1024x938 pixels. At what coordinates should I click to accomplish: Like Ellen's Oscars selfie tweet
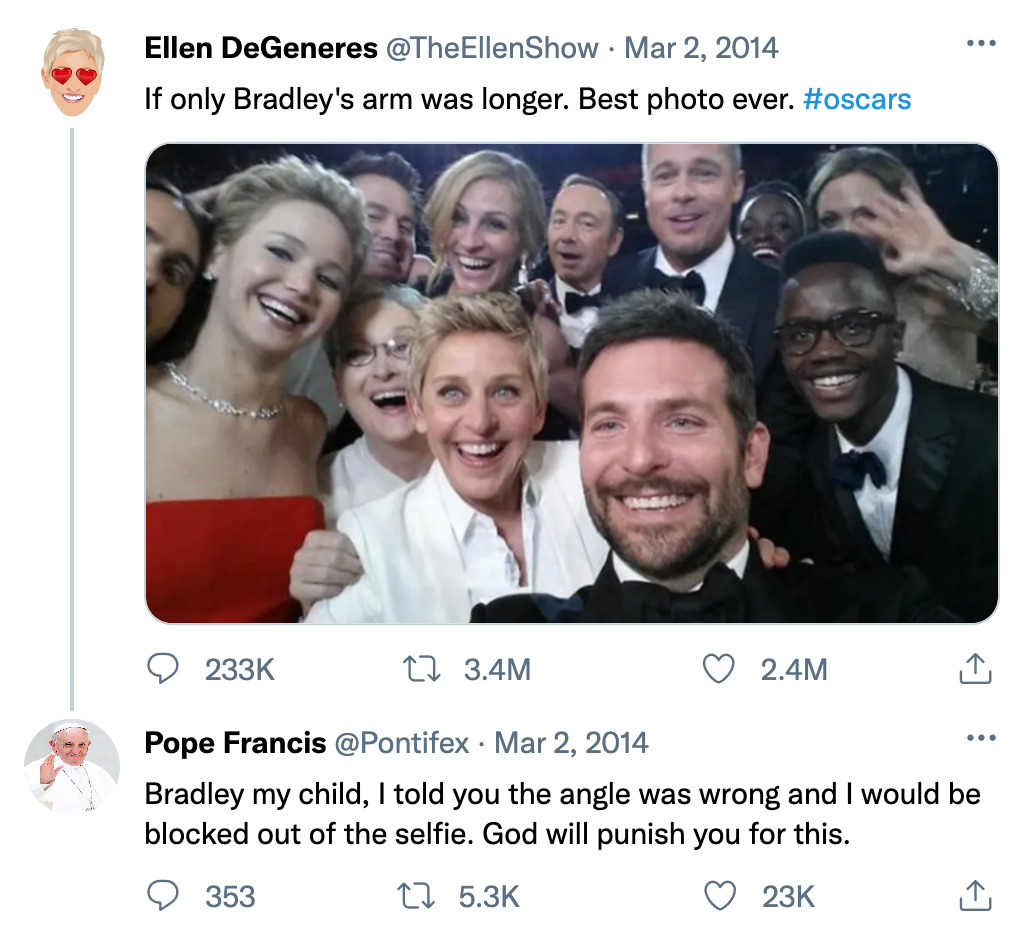(x=719, y=669)
